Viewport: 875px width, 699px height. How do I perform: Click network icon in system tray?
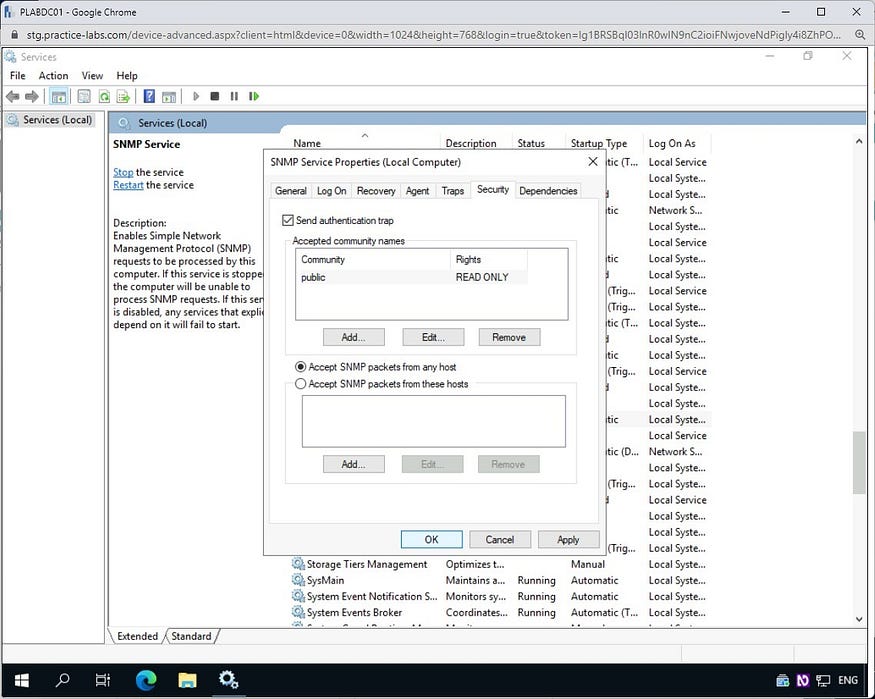coord(823,680)
